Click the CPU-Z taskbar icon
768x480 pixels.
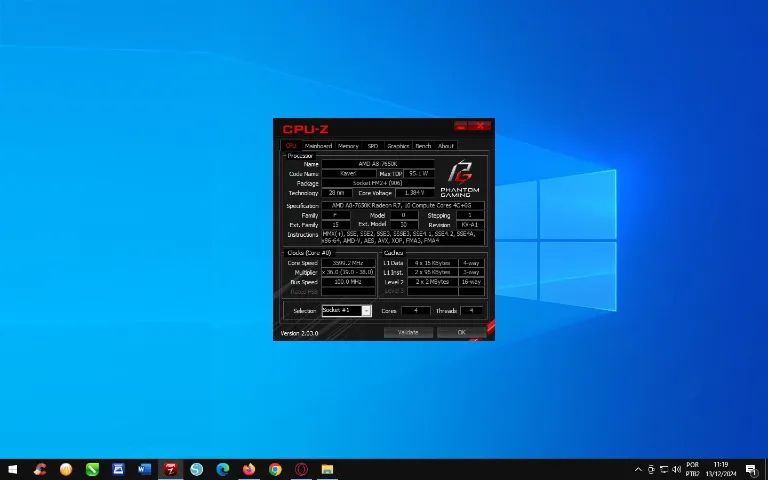[171, 469]
